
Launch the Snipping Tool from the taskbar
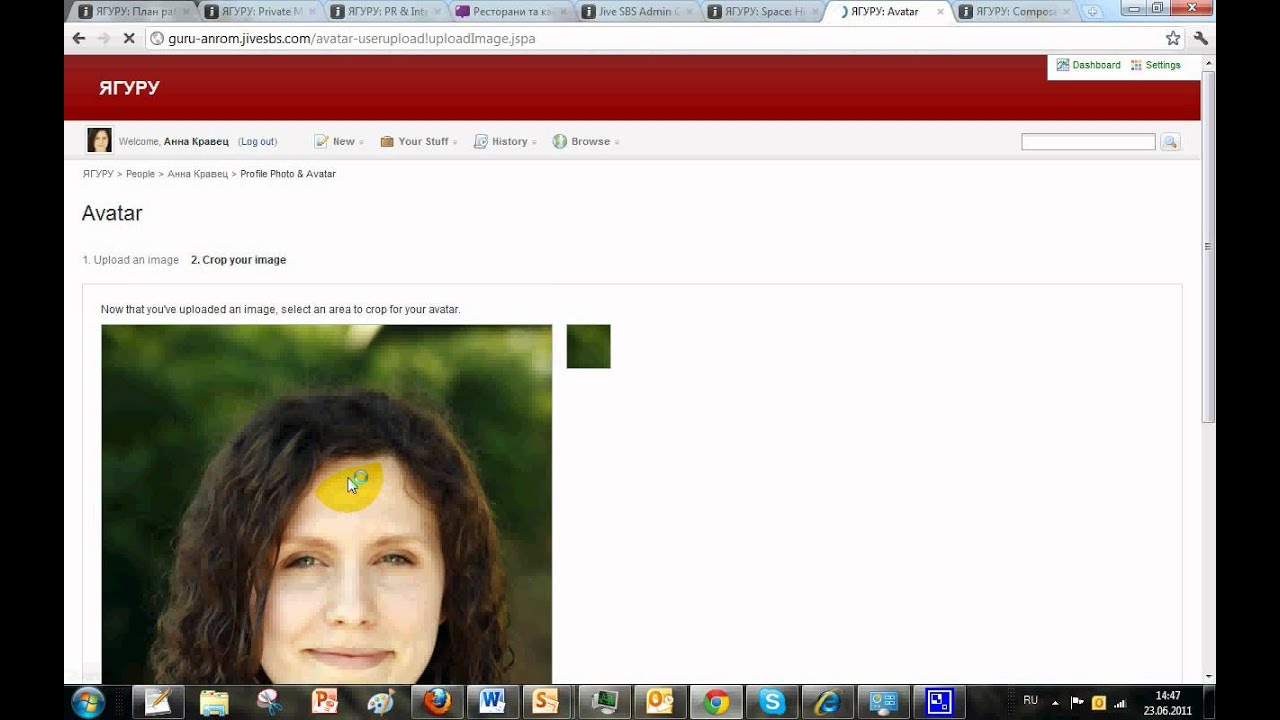click(269, 702)
